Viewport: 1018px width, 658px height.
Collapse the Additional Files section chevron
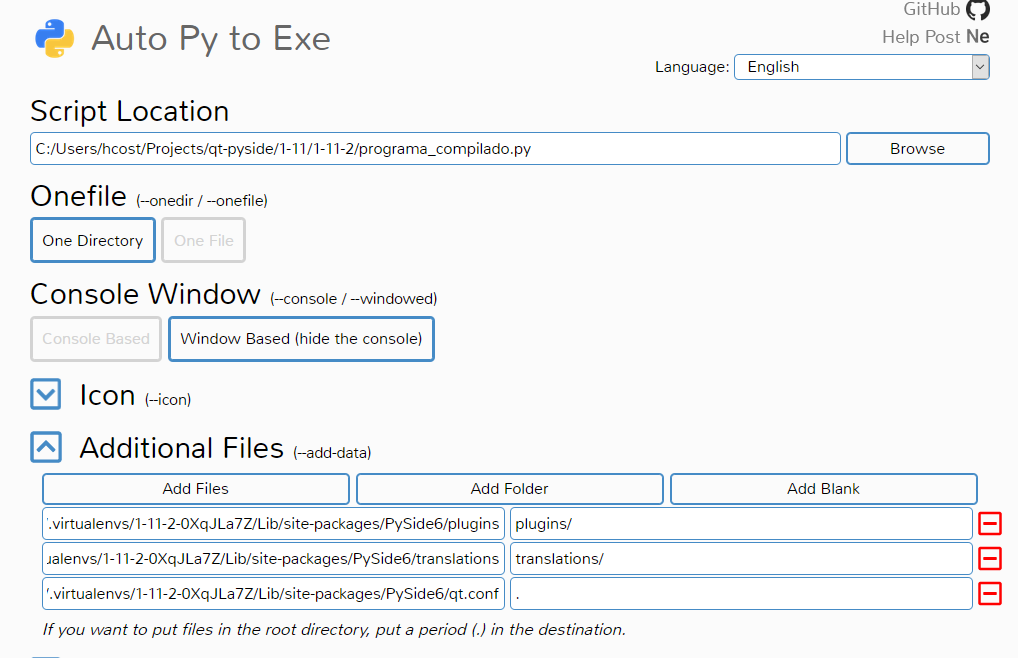tap(46, 447)
